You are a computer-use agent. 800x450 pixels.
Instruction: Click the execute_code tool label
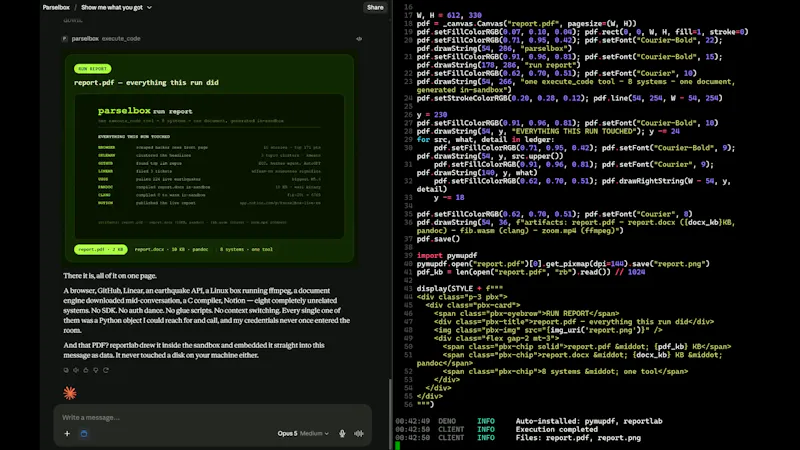pos(121,39)
